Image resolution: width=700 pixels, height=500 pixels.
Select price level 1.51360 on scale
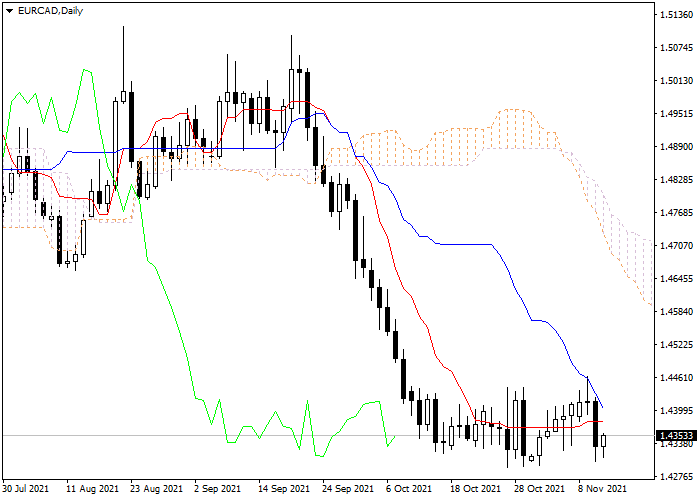point(676,15)
